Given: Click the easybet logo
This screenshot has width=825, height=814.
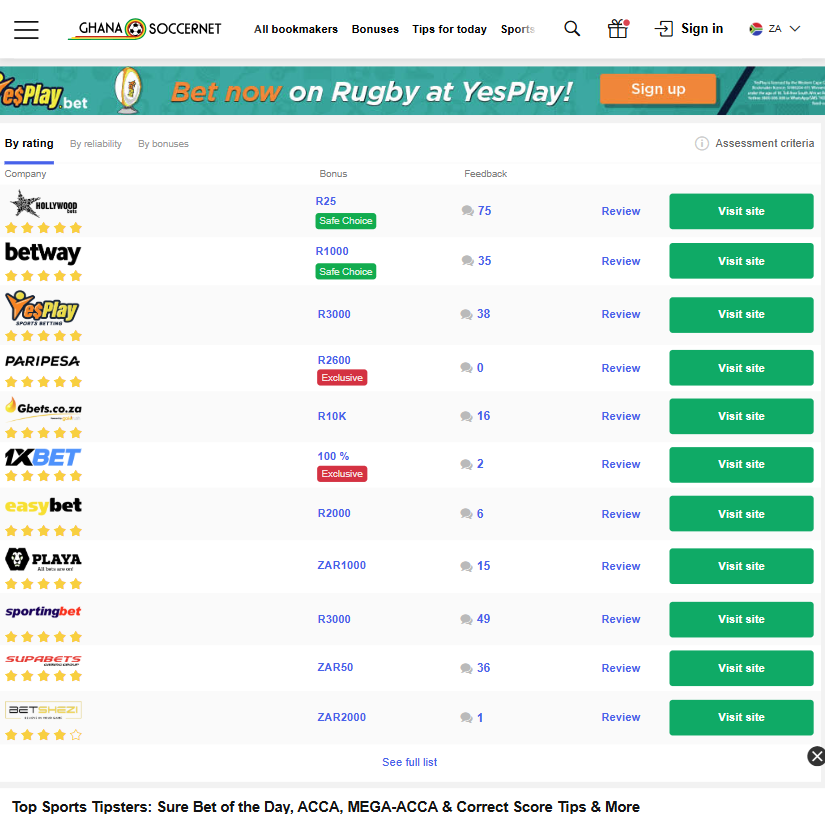Looking at the screenshot, I should (x=43, y=505).
